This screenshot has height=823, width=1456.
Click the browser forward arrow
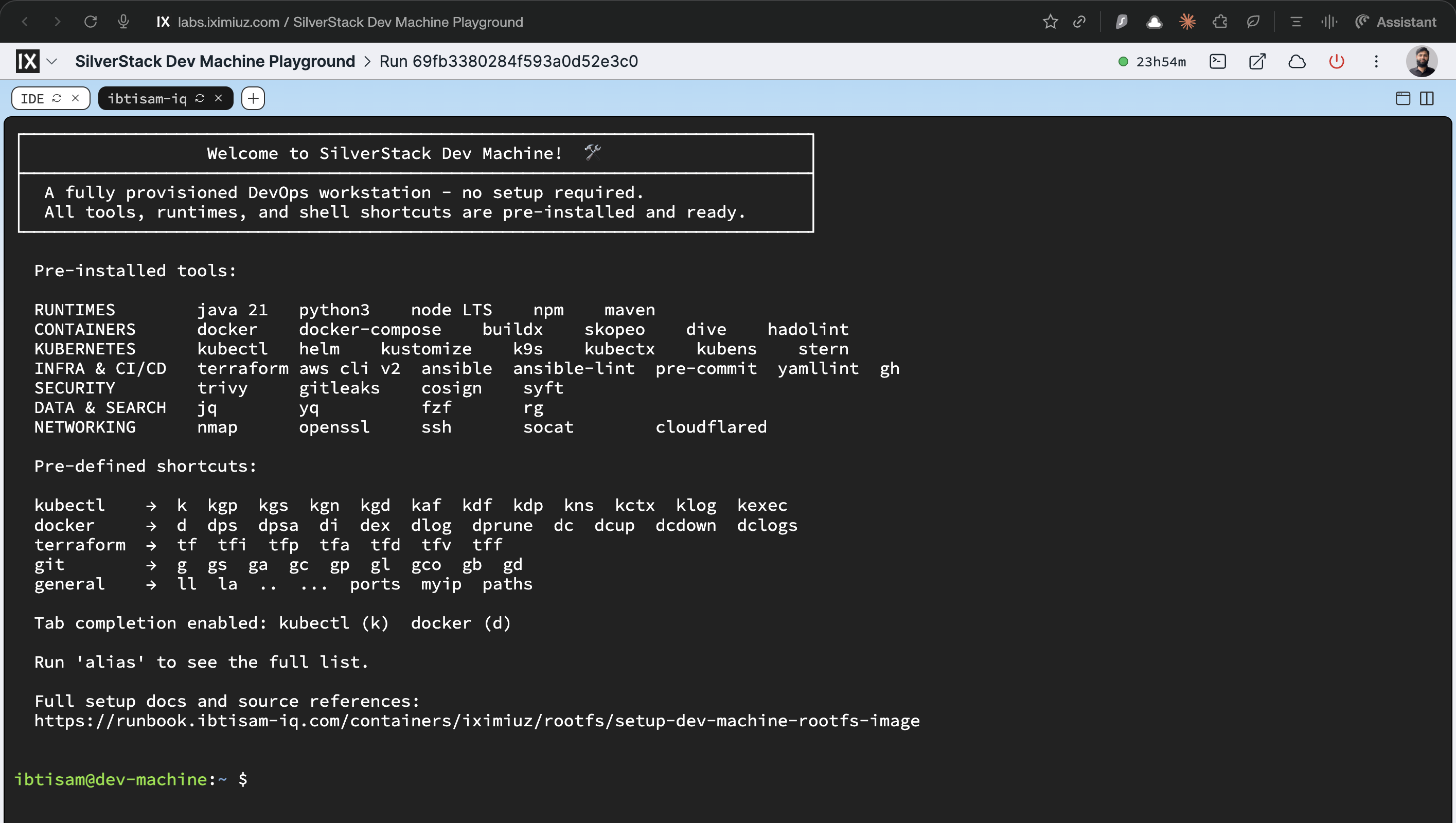coord(57,22)
